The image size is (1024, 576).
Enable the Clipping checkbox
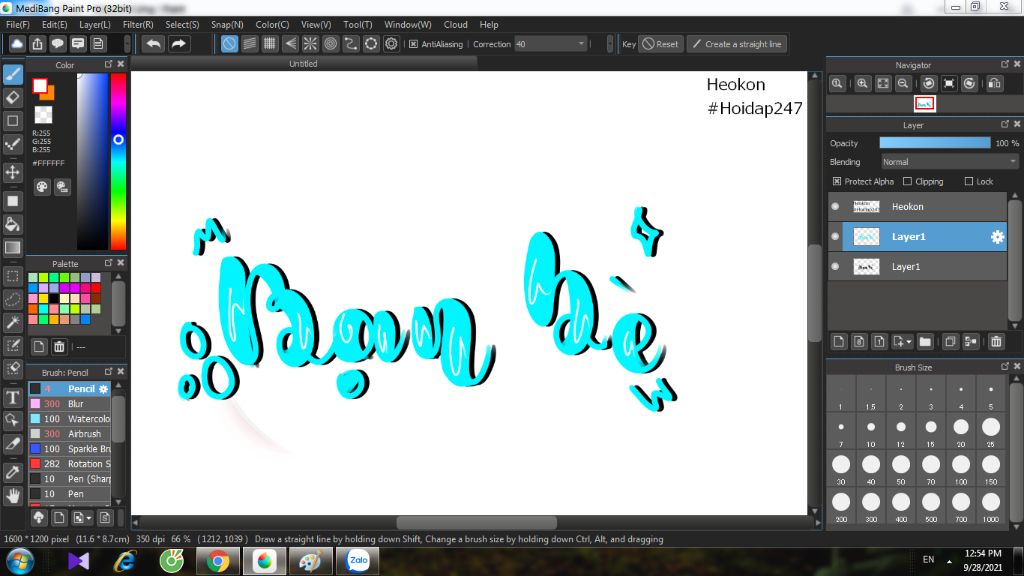907,182
